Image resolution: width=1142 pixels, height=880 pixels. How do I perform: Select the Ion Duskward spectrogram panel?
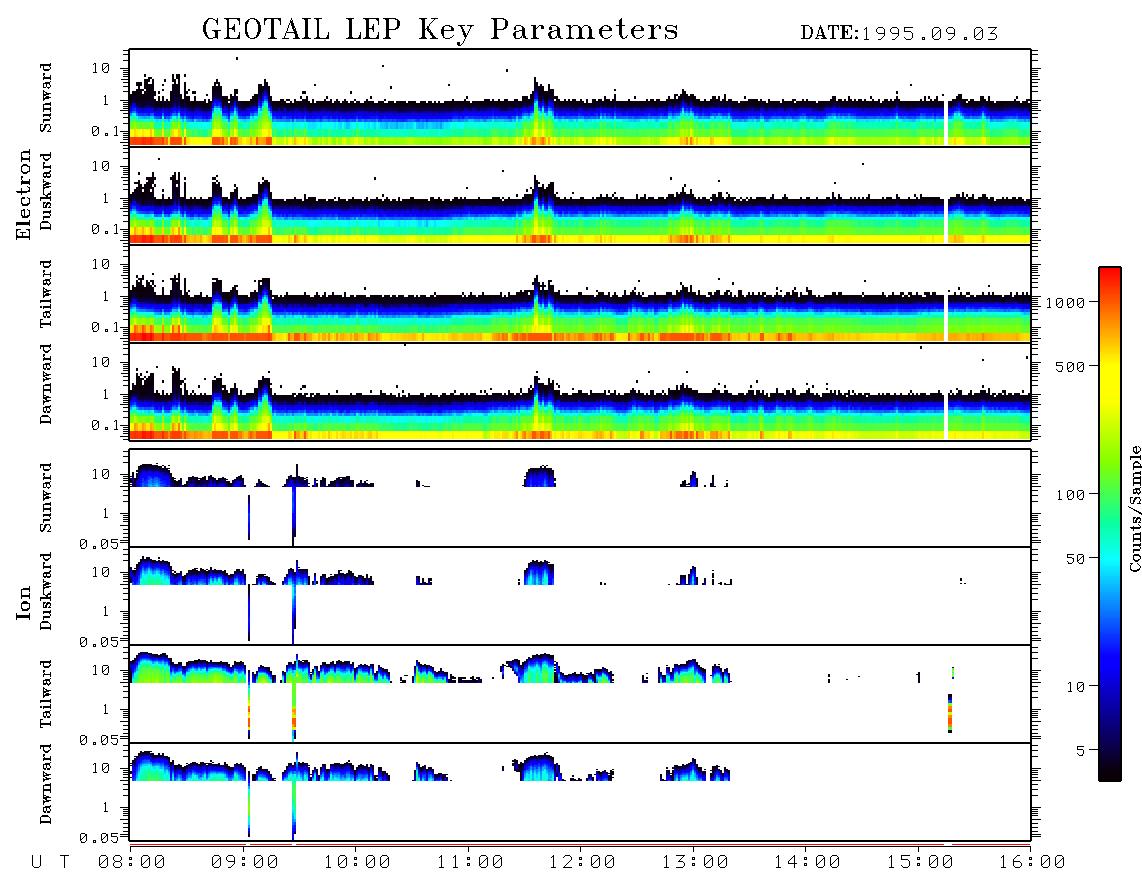[x=580, y=596]
